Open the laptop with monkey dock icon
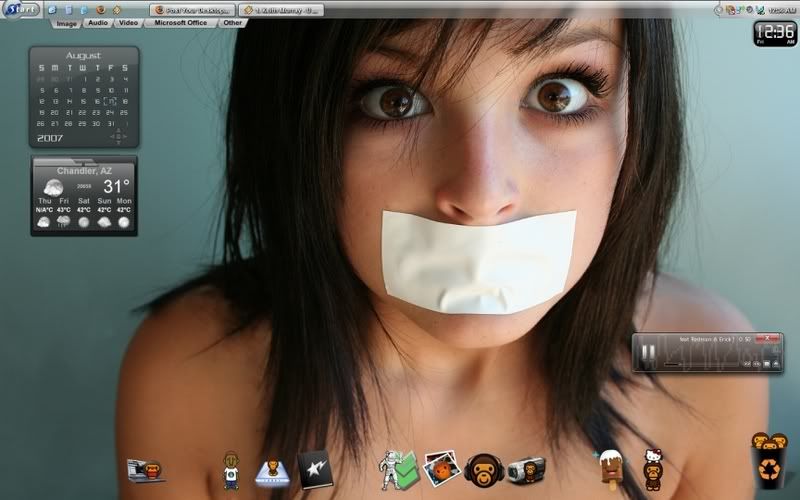The image size is (800, 500). 146,470
